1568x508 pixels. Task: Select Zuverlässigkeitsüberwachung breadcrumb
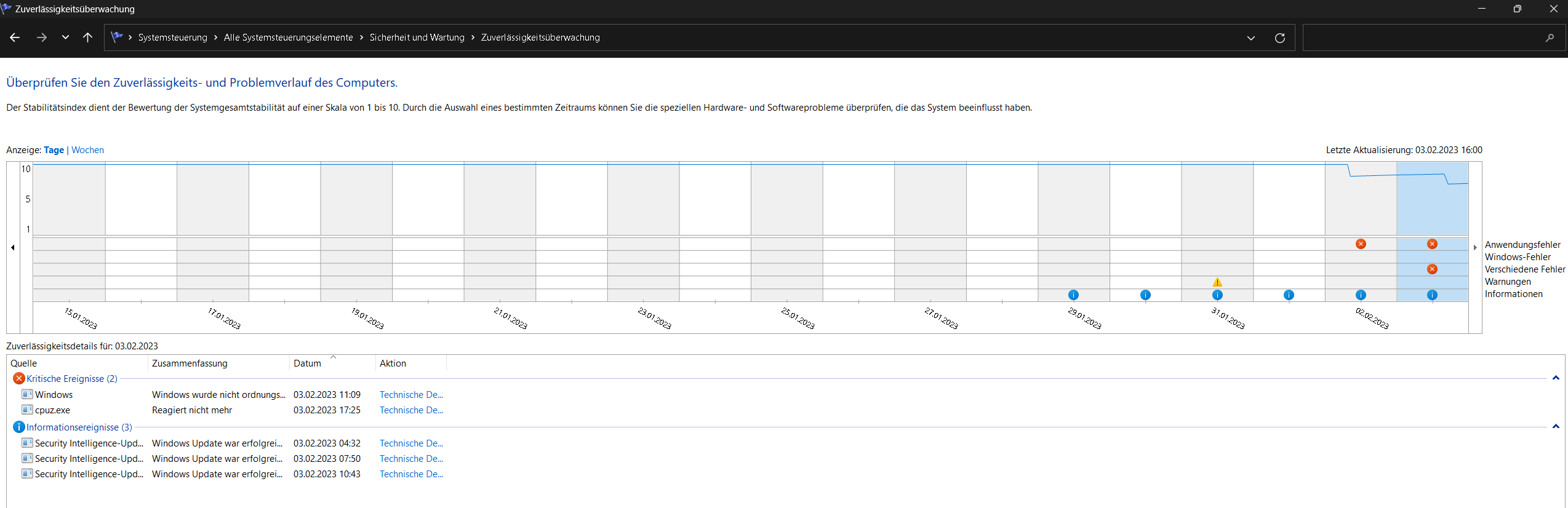coord(540,38)
